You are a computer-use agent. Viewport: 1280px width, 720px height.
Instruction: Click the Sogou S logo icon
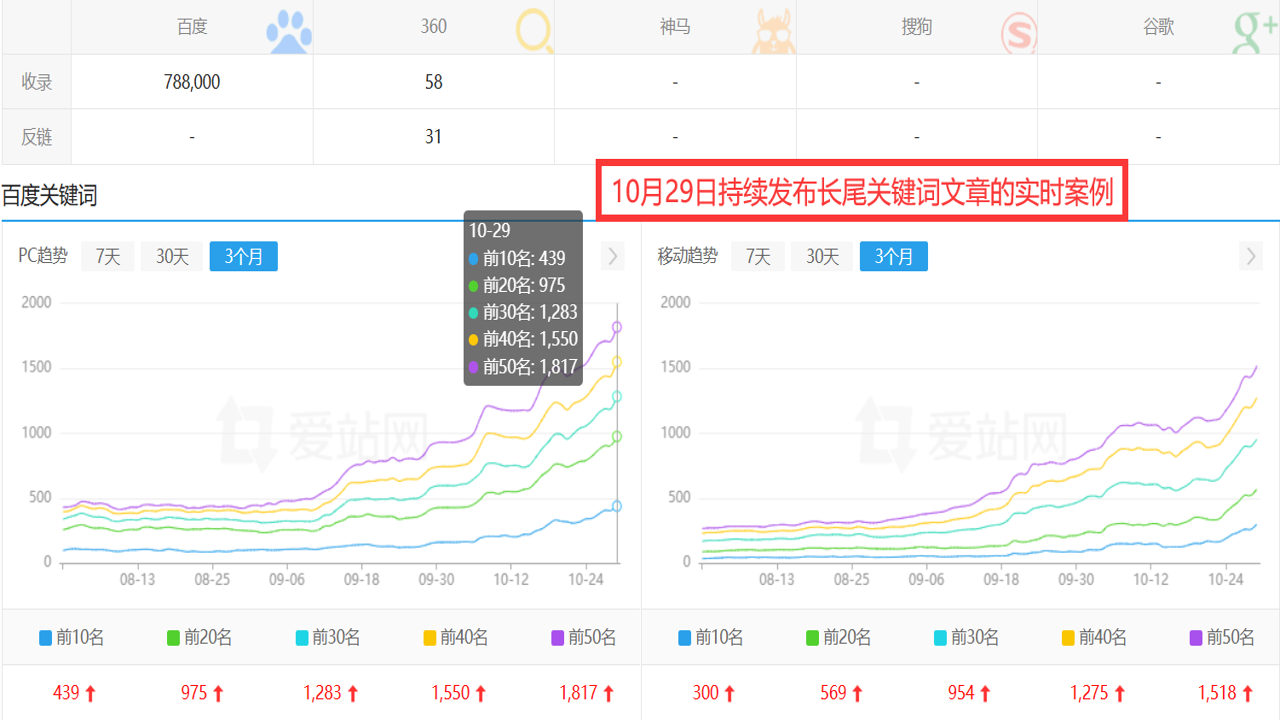1019,33
